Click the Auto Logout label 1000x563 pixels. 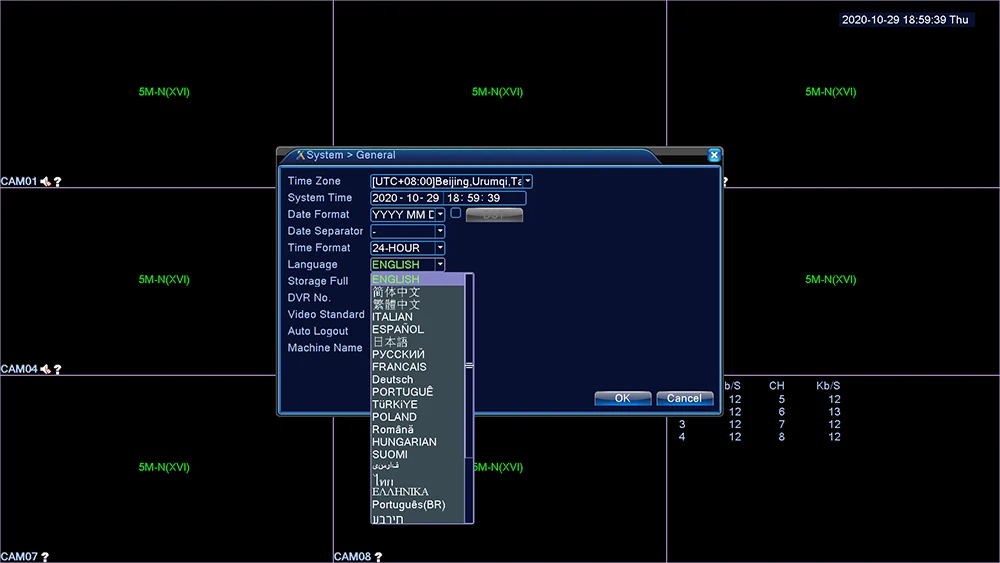[x=318, y=332]
